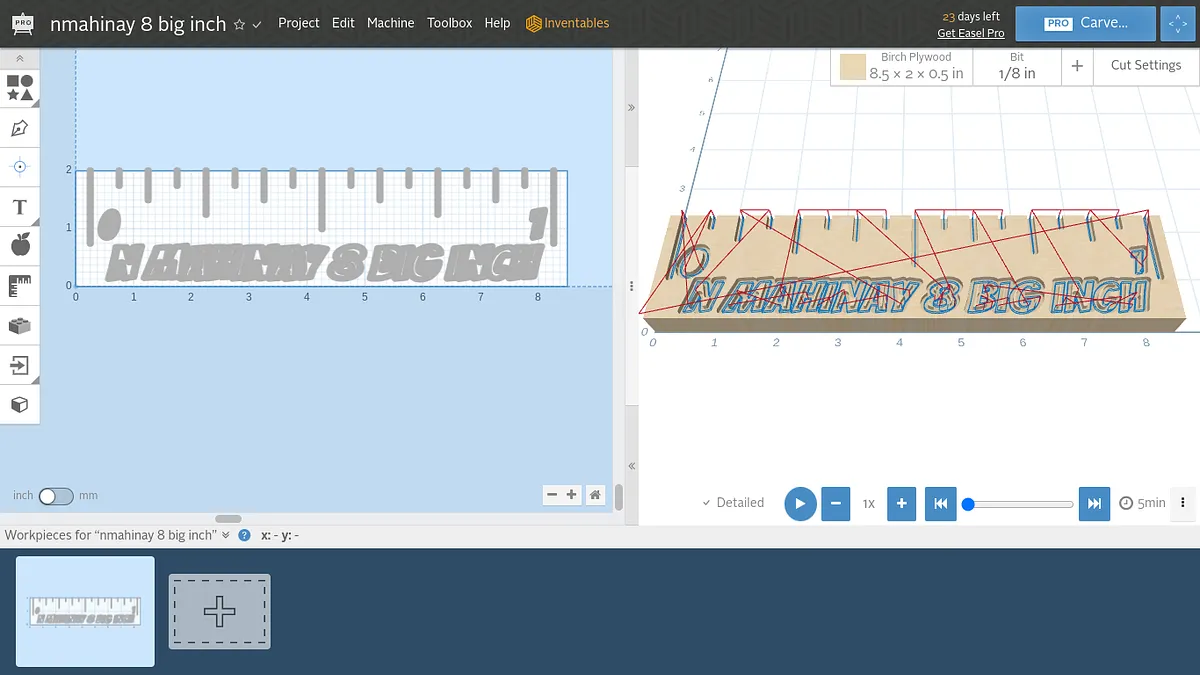Collapse the left tool sidebar
The image size is (1200, 675).
pyautogui.click(x=19, y=59)
